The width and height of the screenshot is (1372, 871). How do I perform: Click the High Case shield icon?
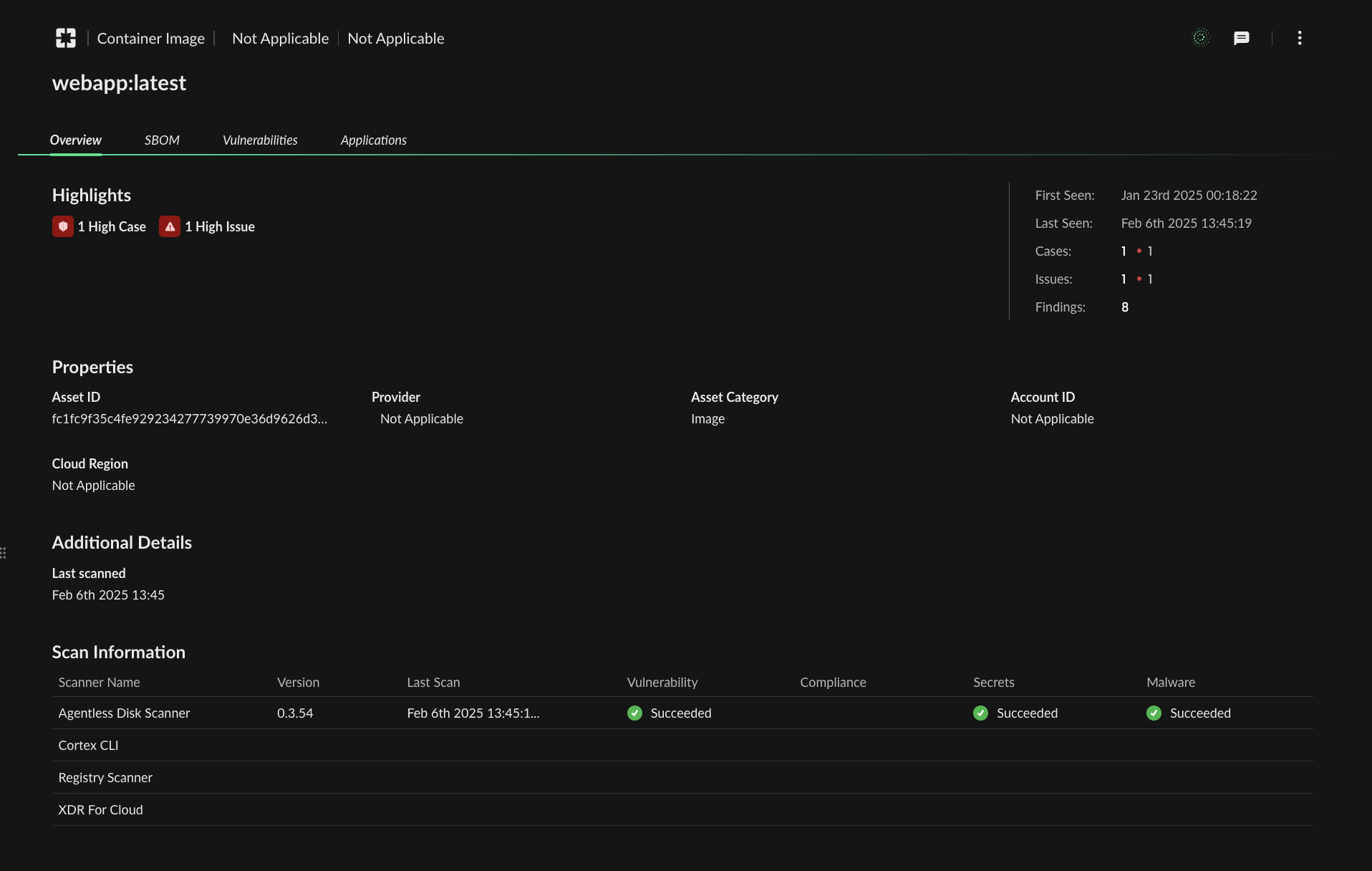pyautogui.click(x=63, y=226)
